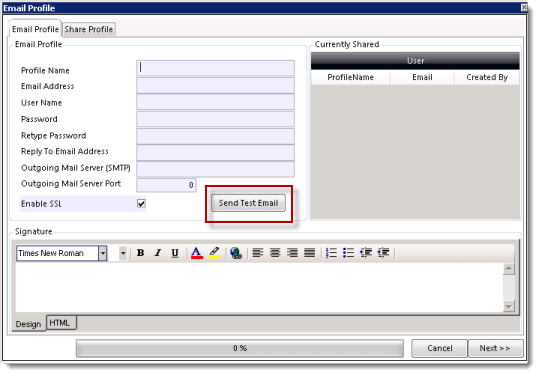This screenshot has width=539, height=375.
Task: Sort by Created By column header
Action: click(487, 77)
